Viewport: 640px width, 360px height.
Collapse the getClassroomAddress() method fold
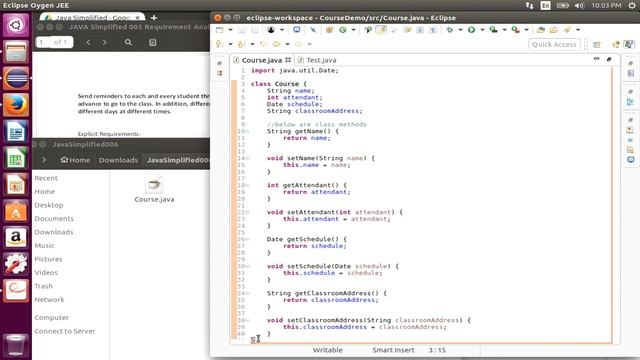coord(248,293)
